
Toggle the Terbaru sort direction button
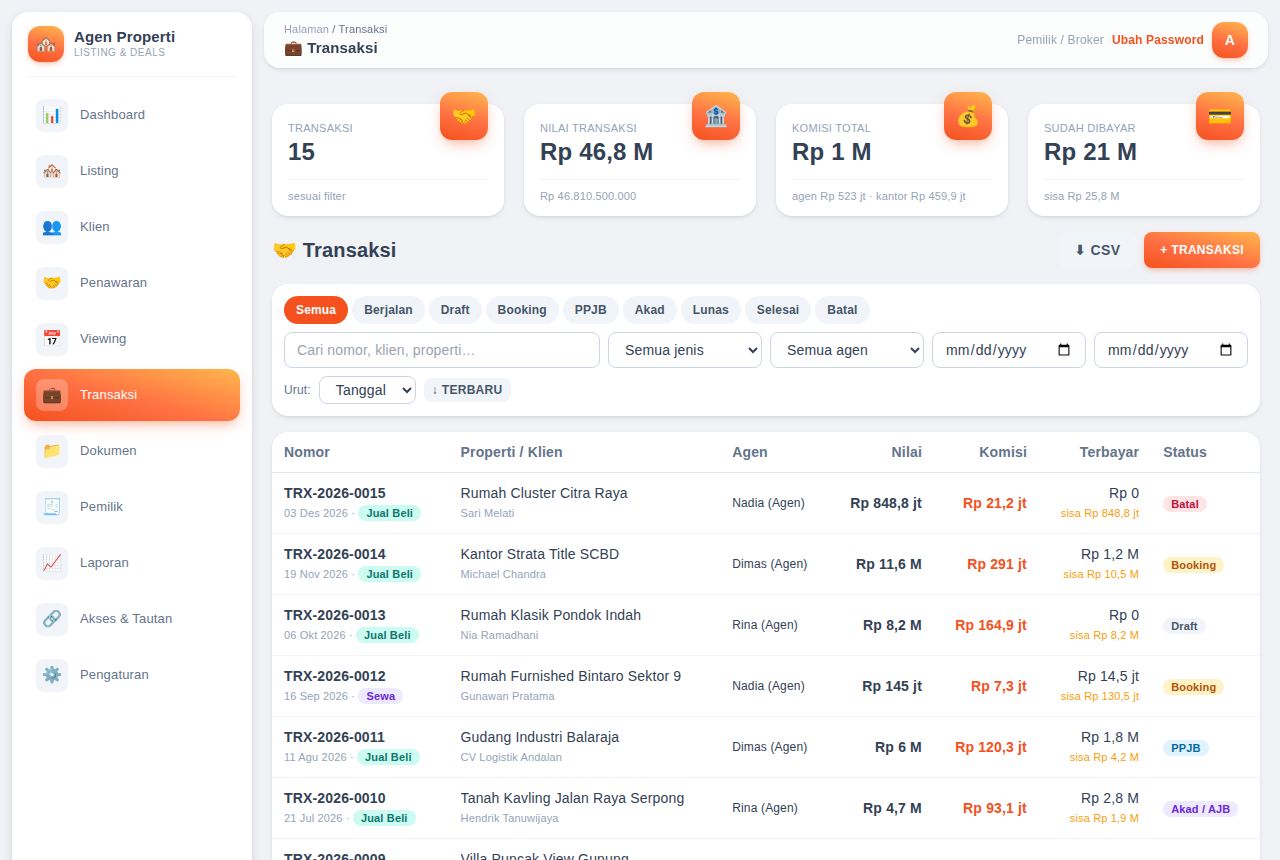pos(467,390)
